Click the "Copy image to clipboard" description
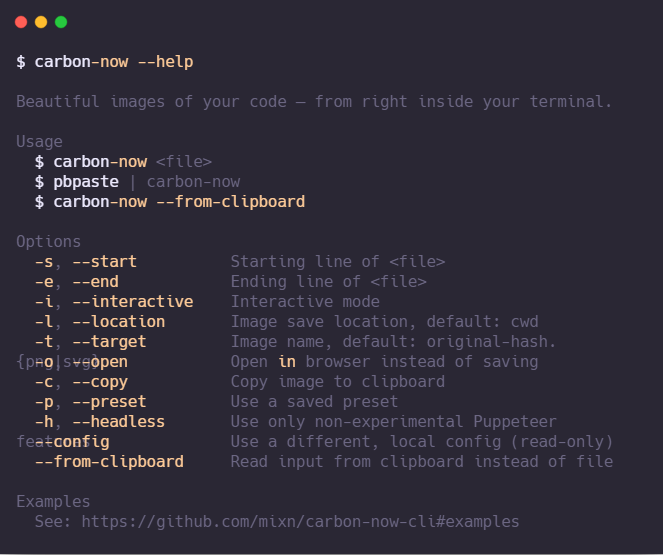Image resolution: width=663 pixels, height=555 pixels. pos(337,382)
